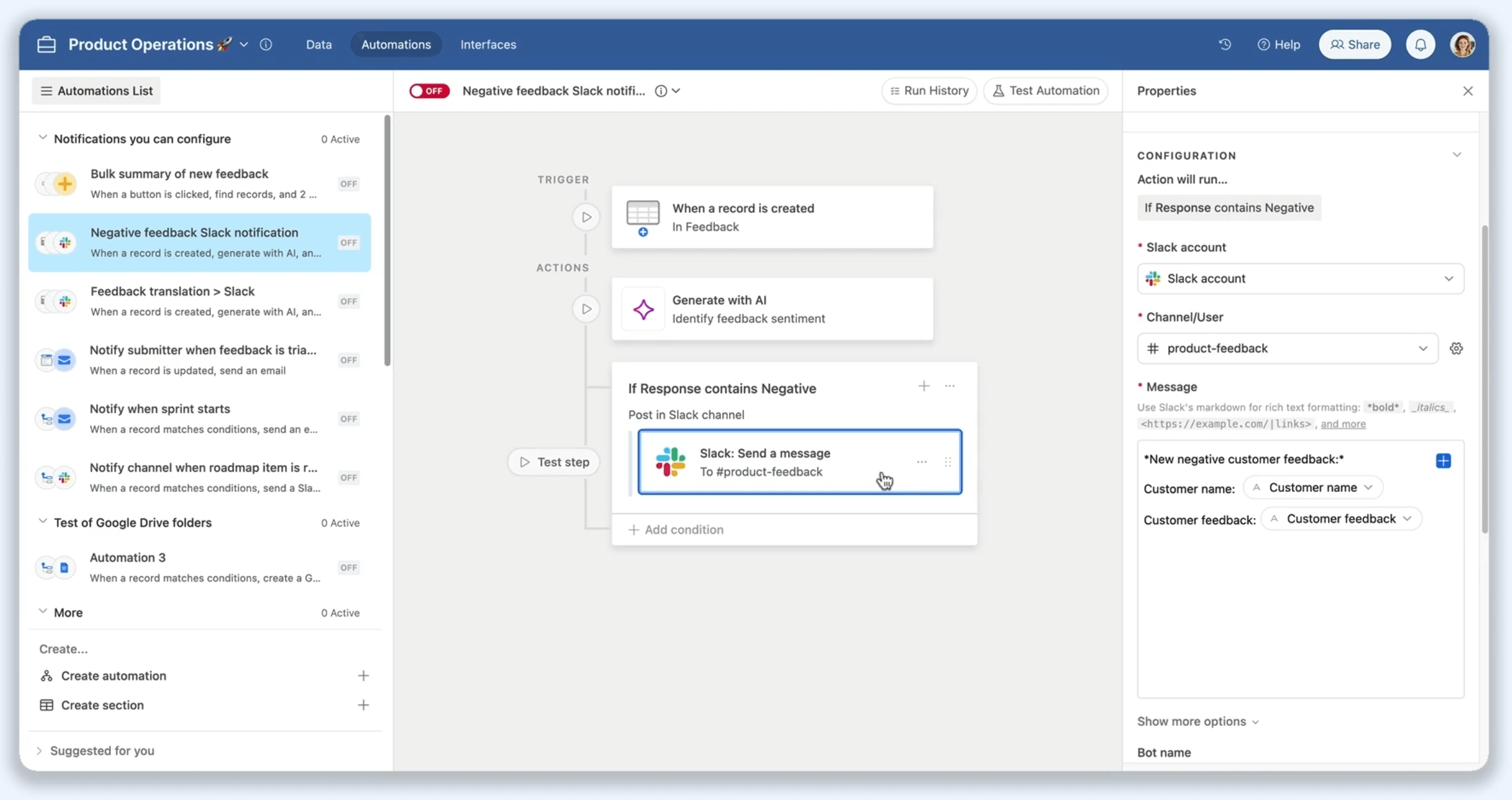
Task: Click the automations list vertical scrollbar
Action: click(x=387, y=240)
